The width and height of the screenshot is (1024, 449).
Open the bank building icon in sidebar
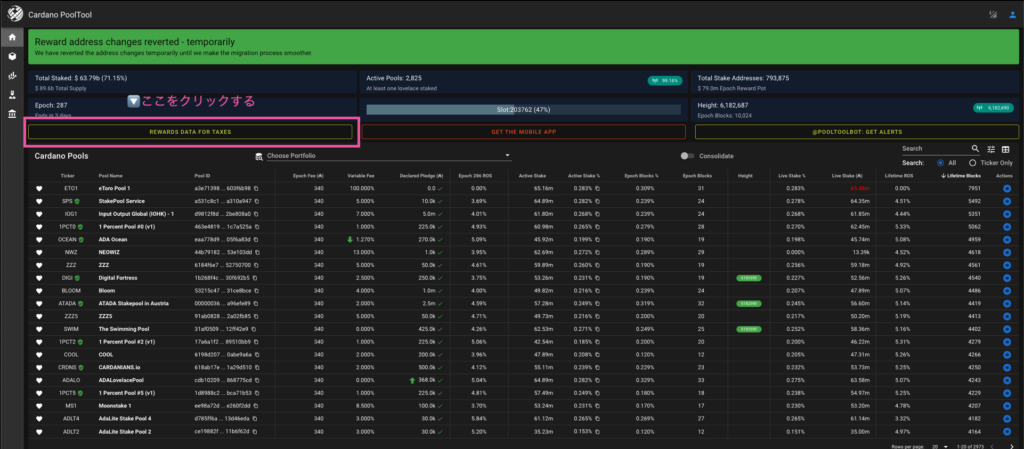click(12, 114)
